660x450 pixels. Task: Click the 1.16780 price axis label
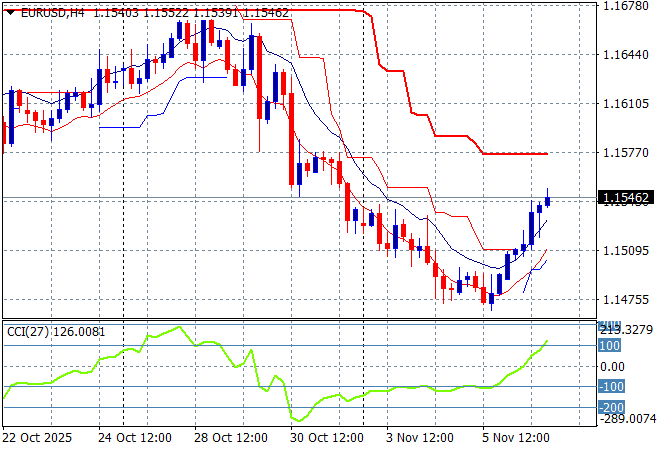pyautogui.click(x=628, y=6)
